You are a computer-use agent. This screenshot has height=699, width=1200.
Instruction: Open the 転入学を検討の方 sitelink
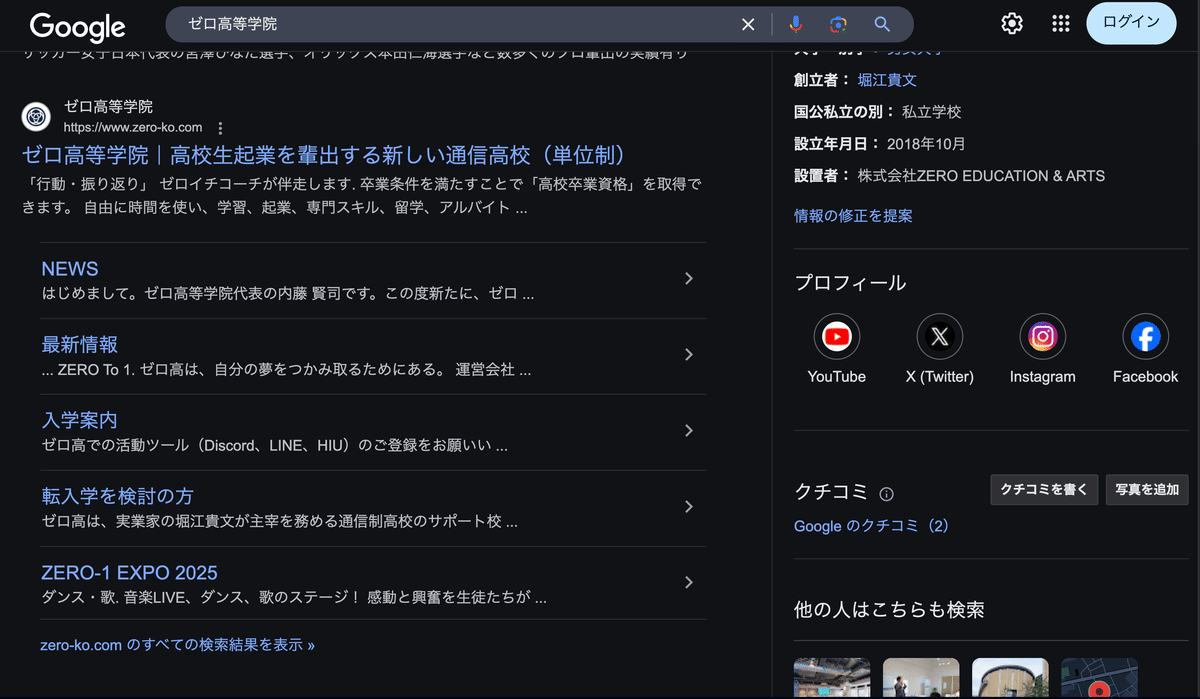point(118,497)
